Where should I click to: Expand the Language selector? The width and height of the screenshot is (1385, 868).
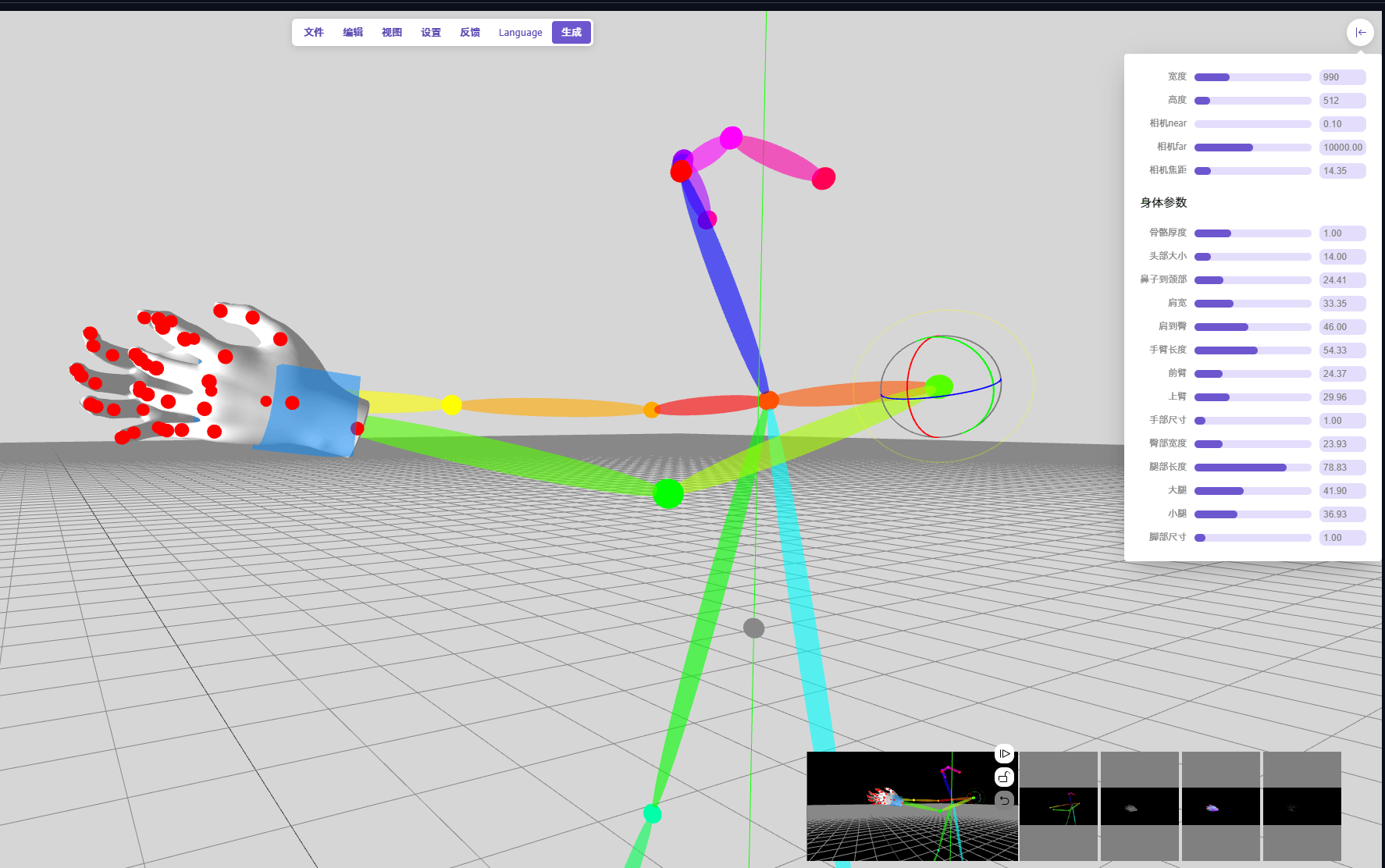pyautogui.click(x=520, y=32)
